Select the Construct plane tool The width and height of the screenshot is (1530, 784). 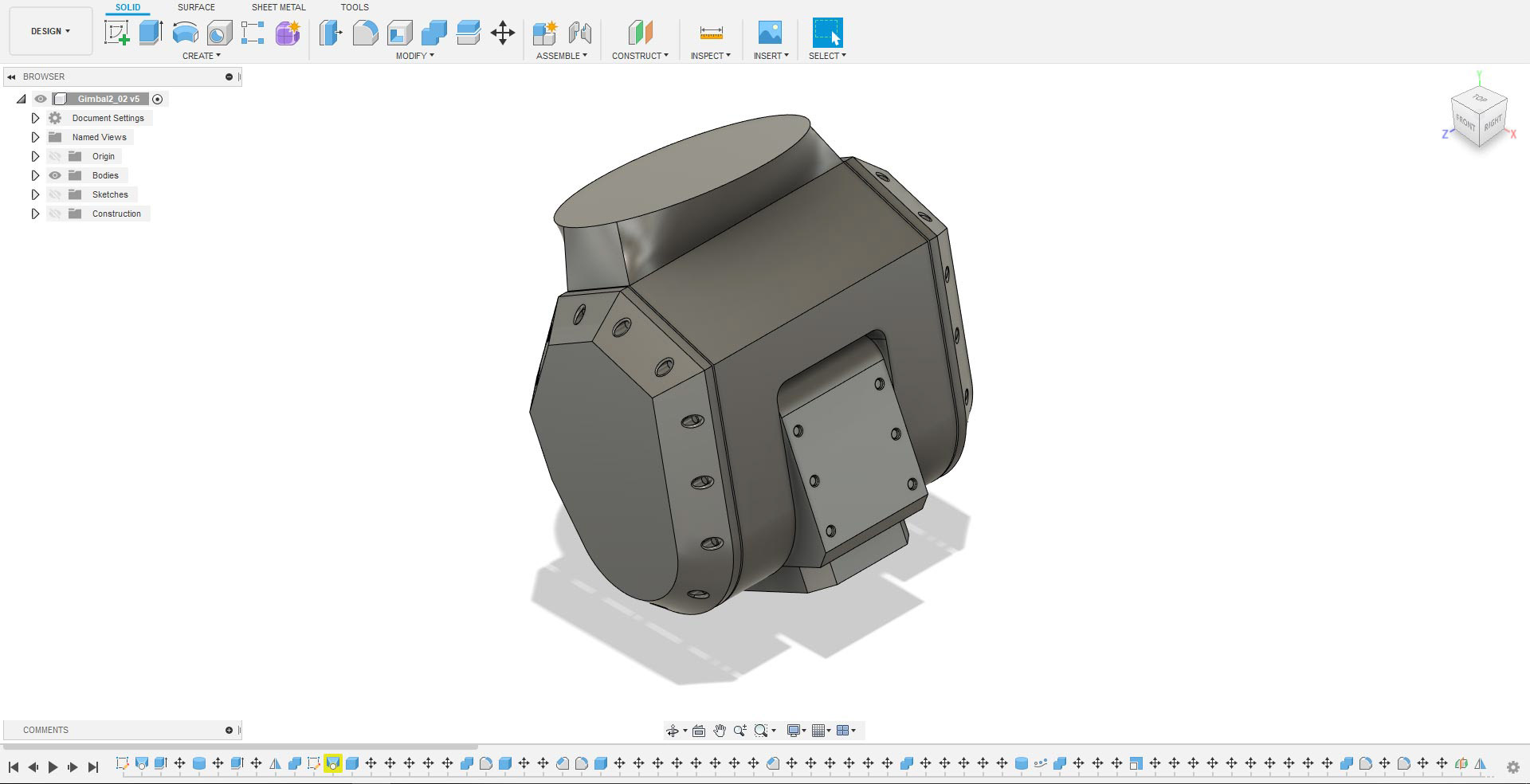pyautogui.click(x=640, y=33)
